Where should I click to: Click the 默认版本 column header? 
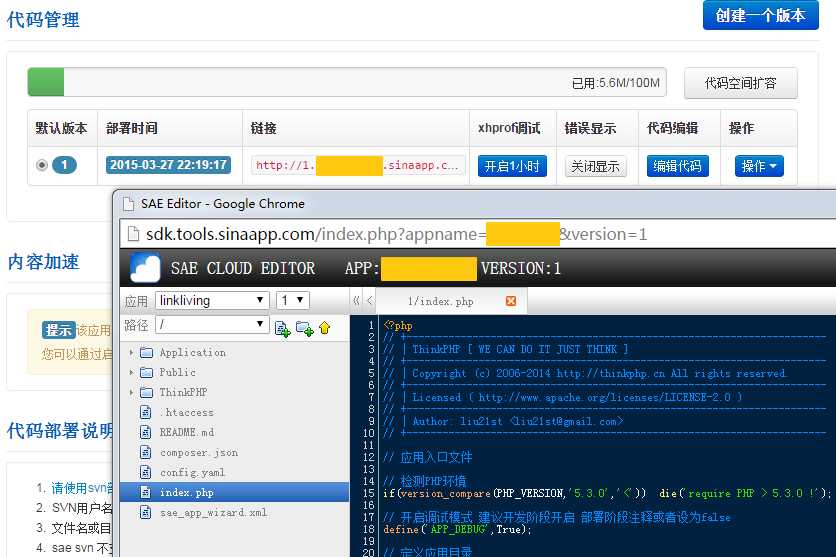coord(61,128)
